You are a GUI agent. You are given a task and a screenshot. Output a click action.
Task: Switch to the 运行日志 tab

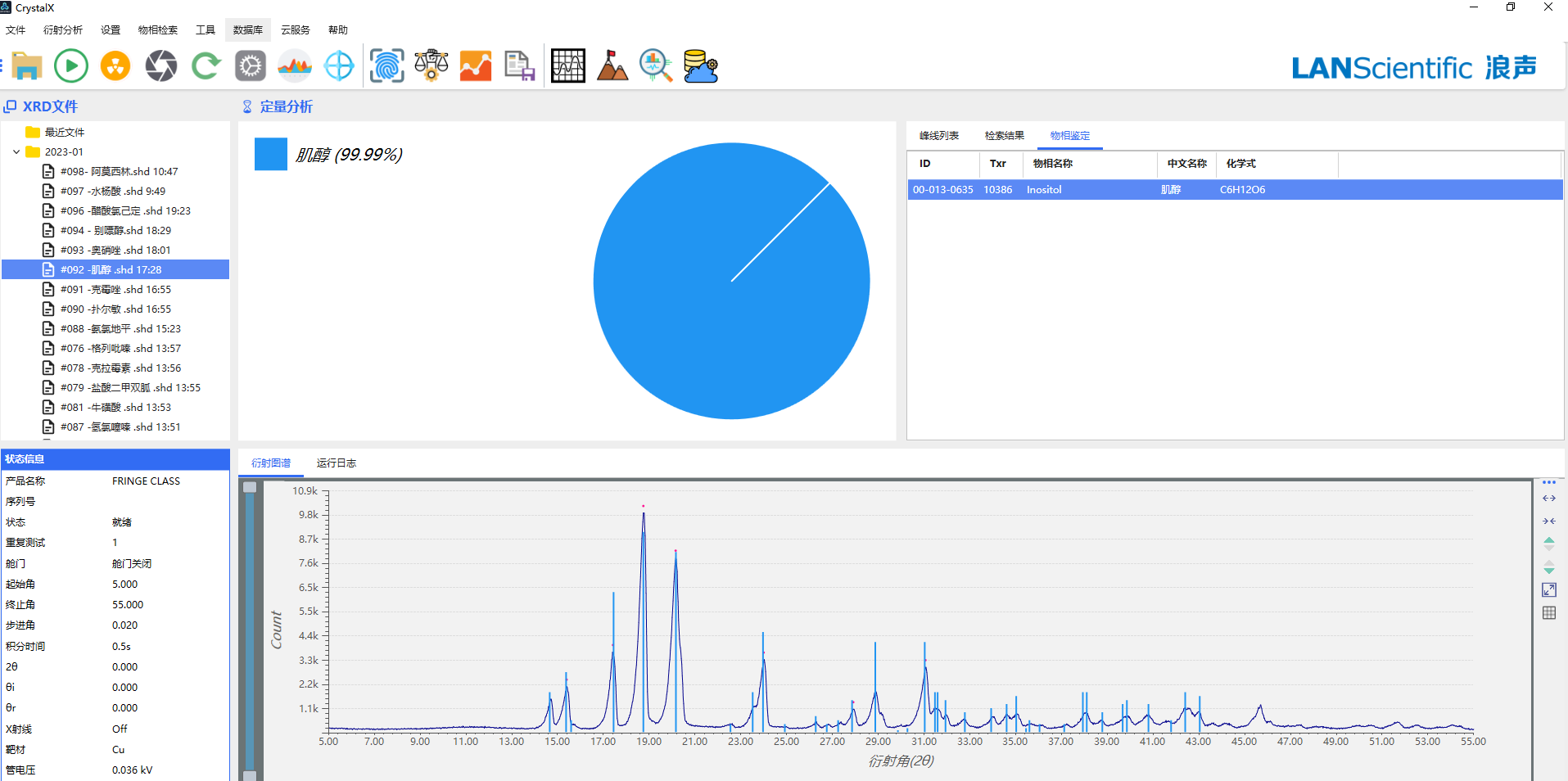(336, 463)
